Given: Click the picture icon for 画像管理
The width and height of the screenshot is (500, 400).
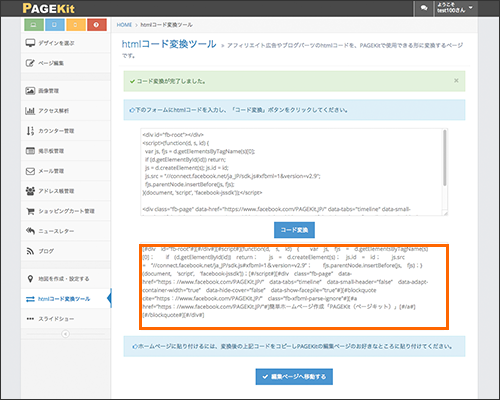Looking at the screenshot, I should [30, 91].
